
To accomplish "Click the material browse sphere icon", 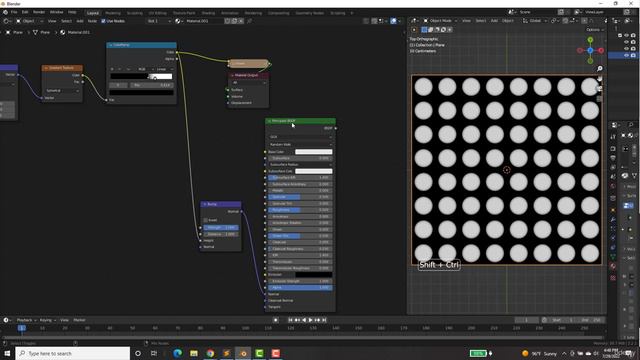I will tap(178, 21).
